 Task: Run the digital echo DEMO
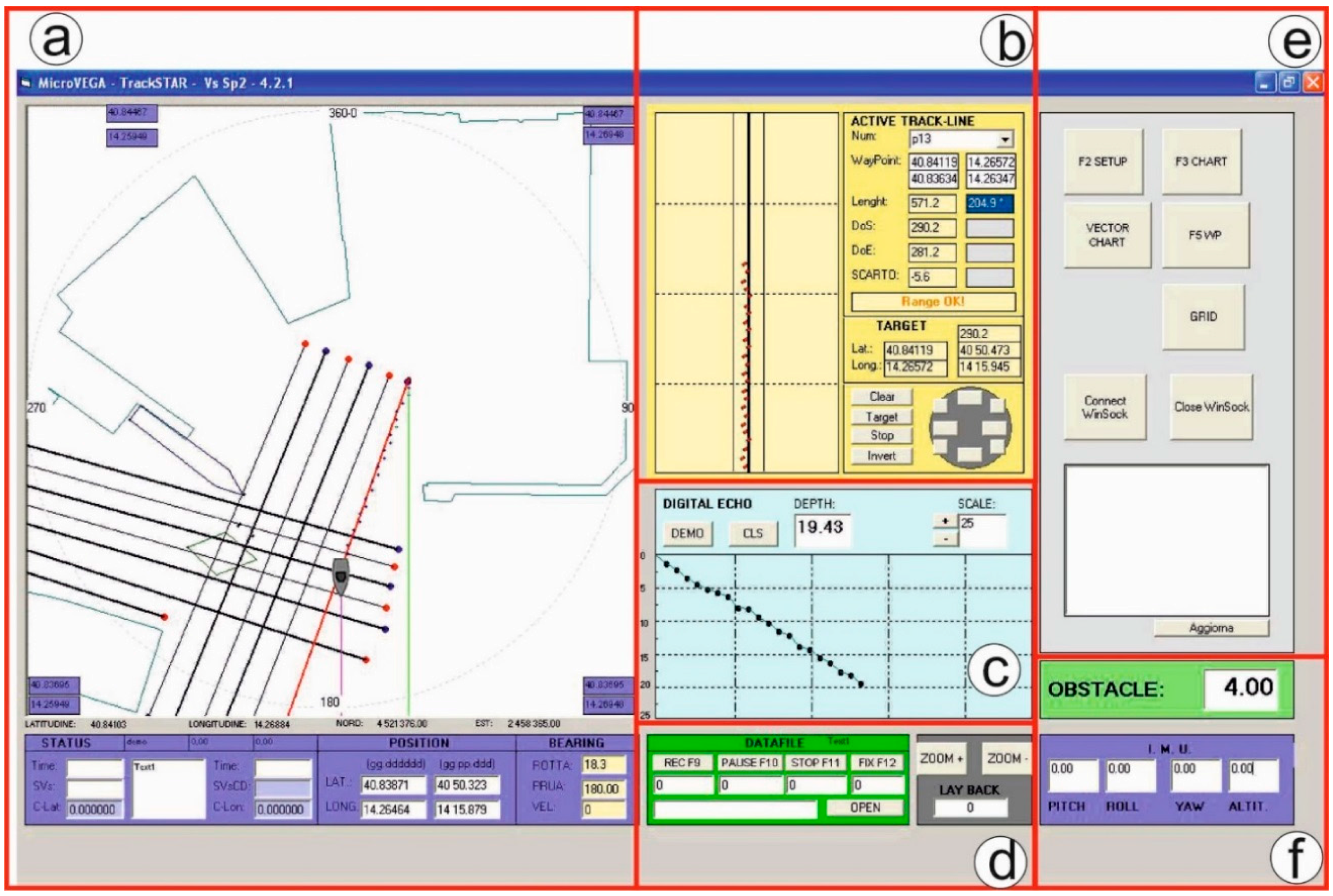pyautogui.click(x=688, y=533)
